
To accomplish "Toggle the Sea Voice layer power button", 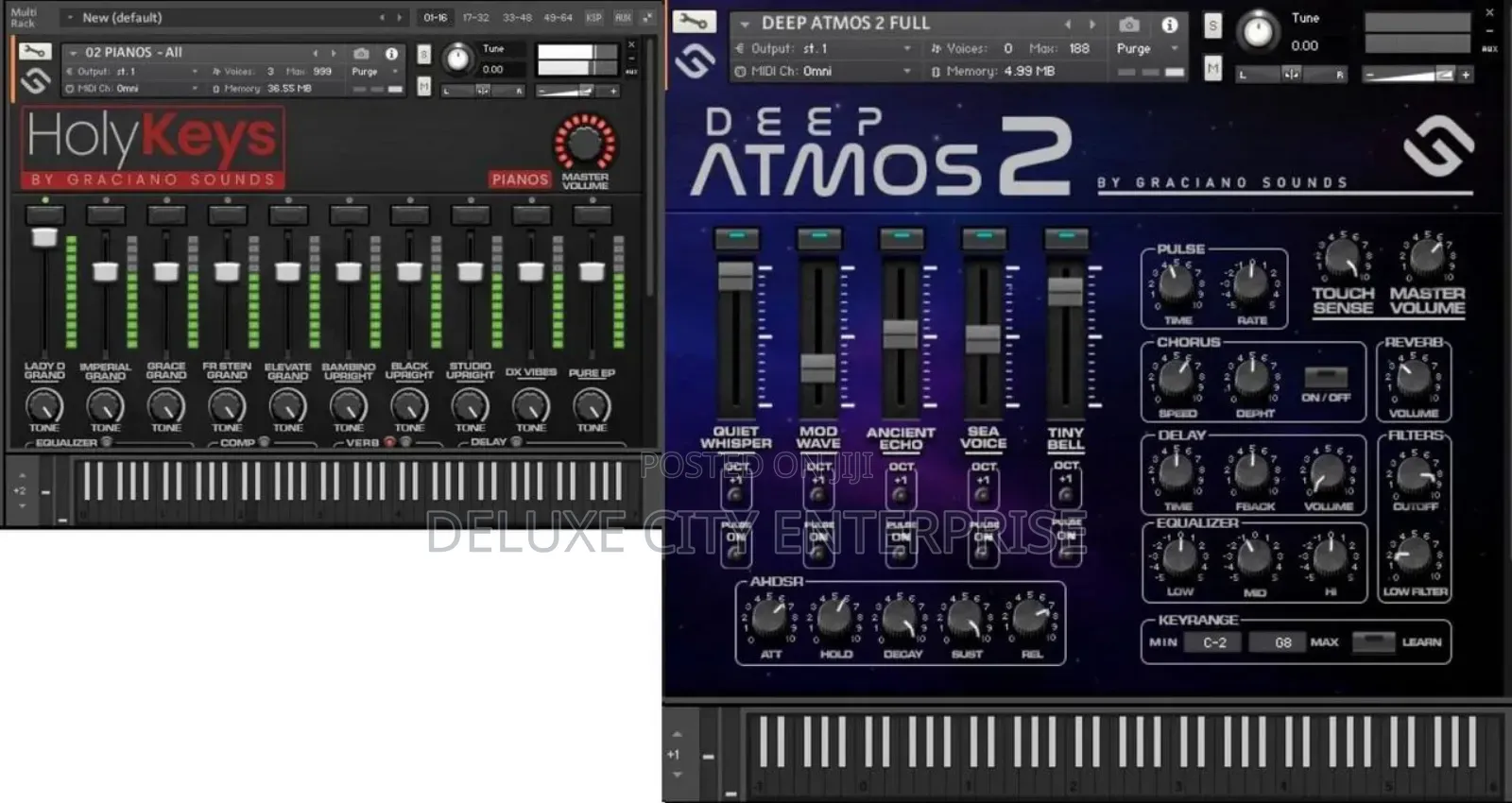I will coord(984,237).
